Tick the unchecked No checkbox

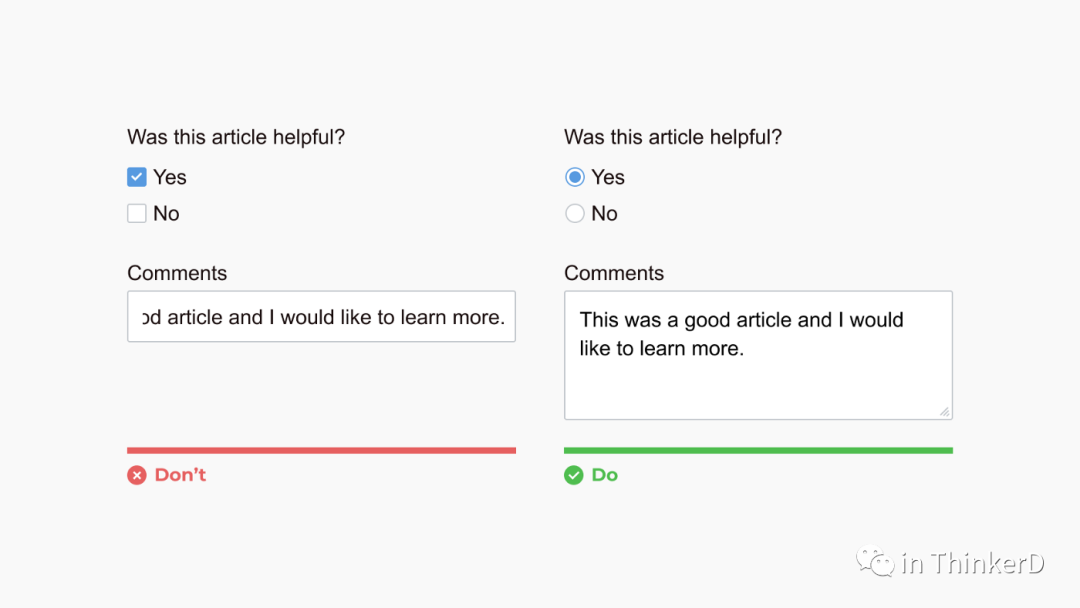(x=137, y=213)
